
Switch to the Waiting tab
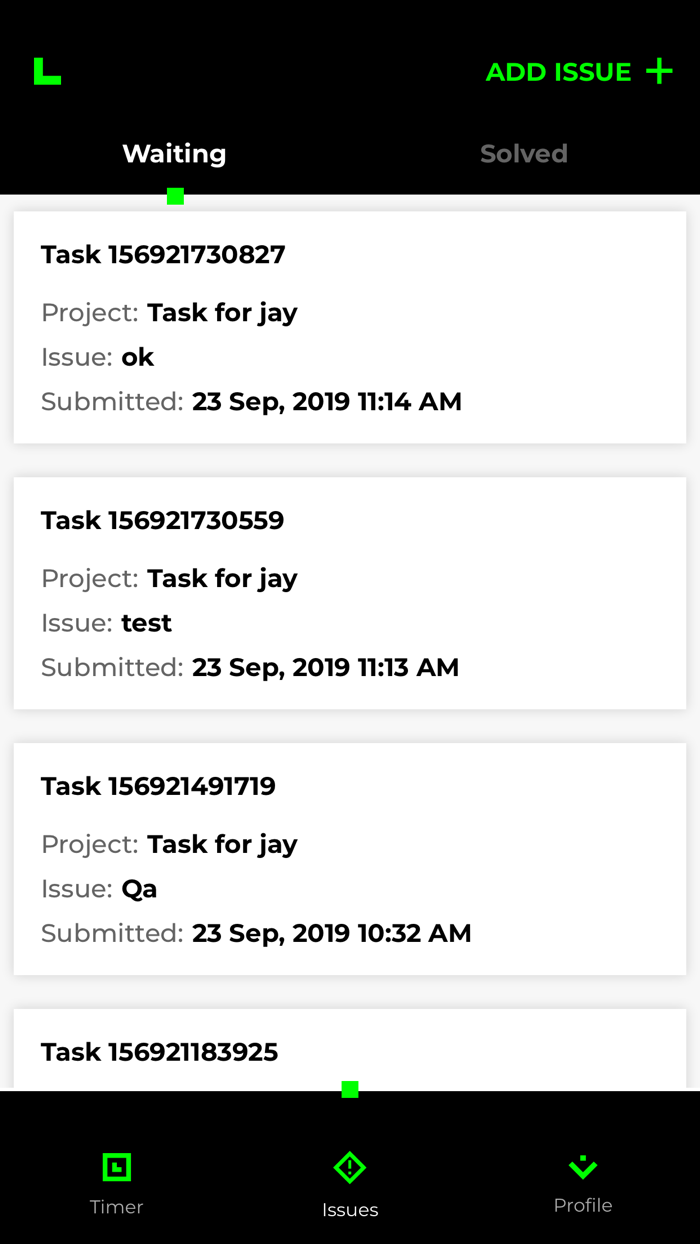point(174,154)
